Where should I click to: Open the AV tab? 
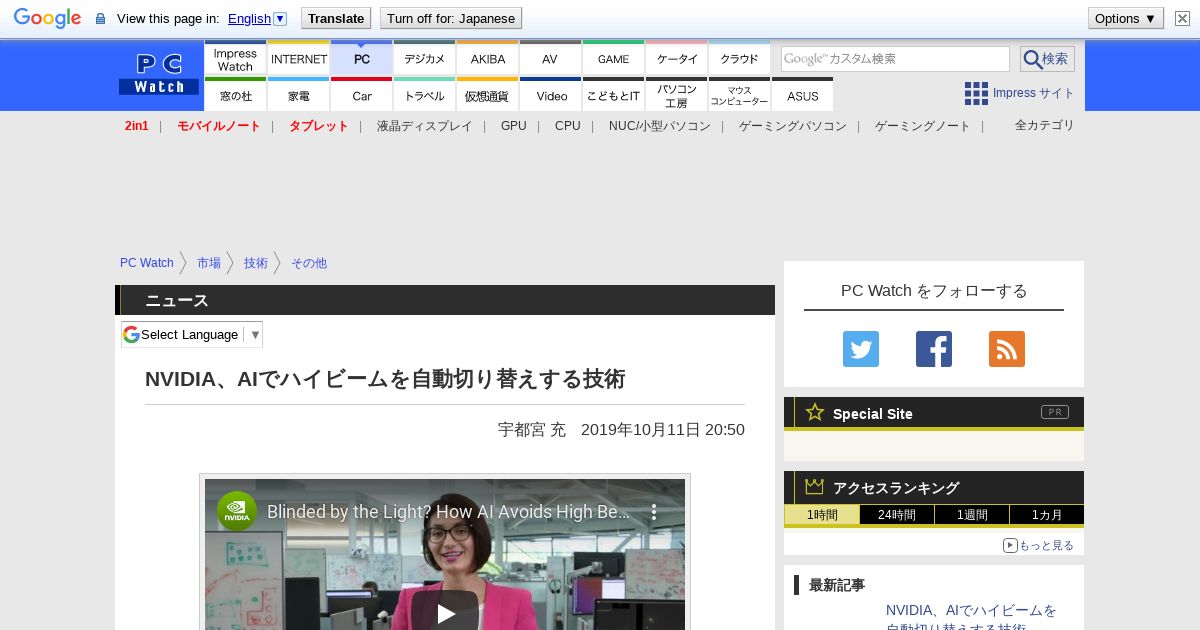[550, 59]
